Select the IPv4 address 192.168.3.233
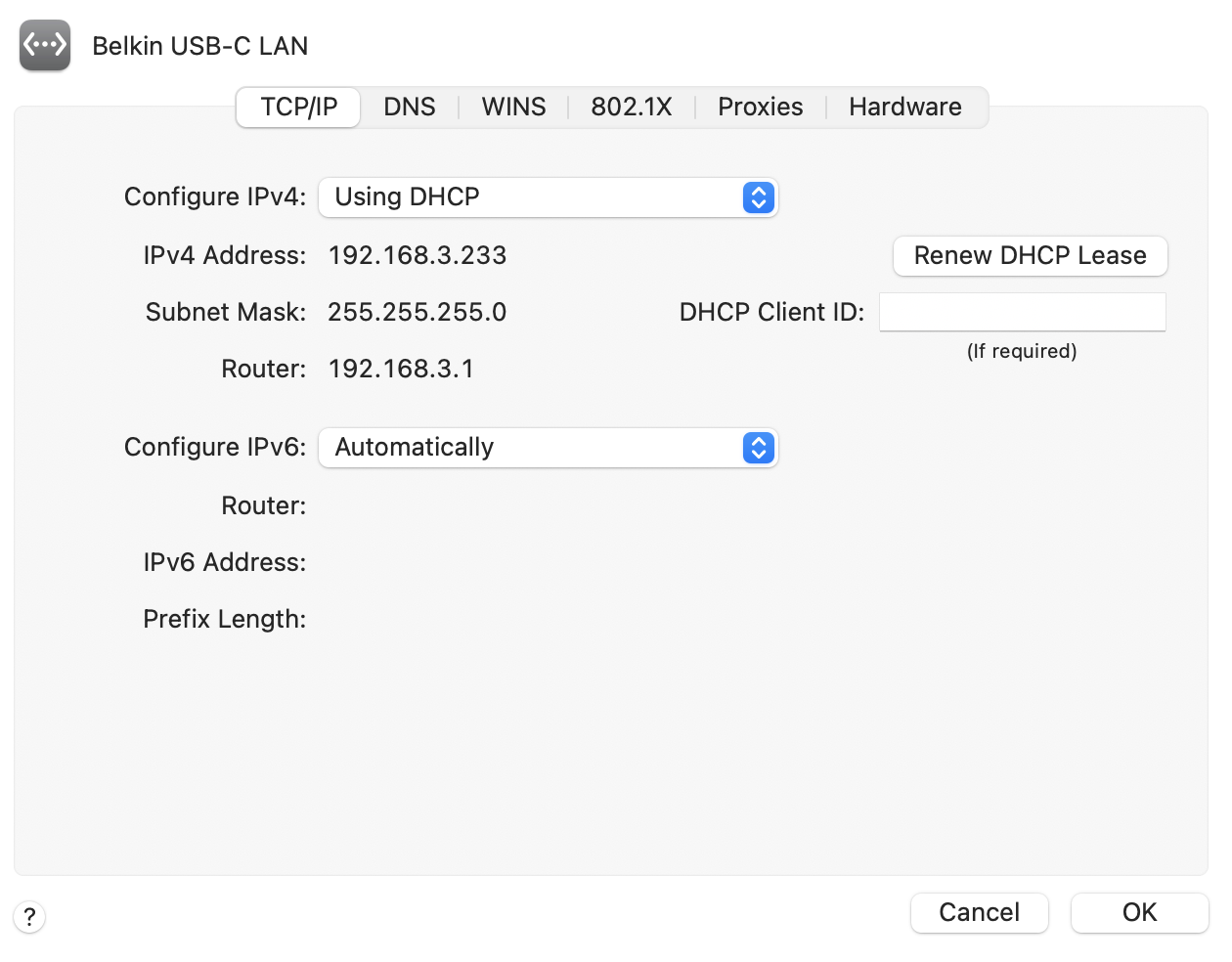 tap(418, 256)
